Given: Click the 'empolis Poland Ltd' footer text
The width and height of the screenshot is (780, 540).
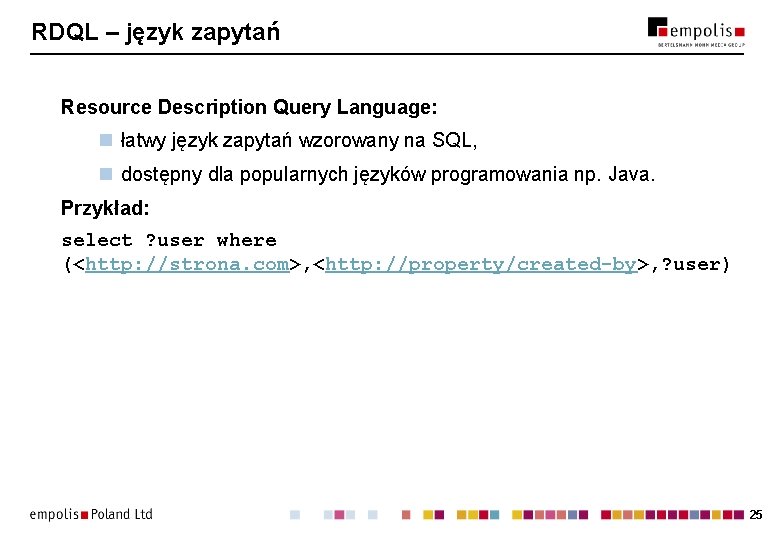Looking at the screenshot, I should coord(91,514).
